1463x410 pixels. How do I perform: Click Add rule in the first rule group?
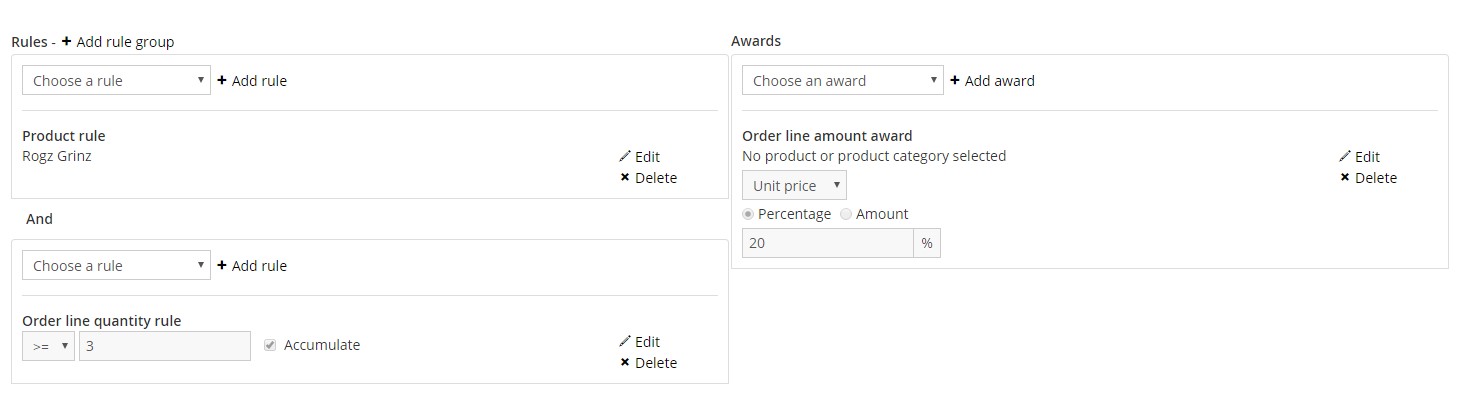coord(252,81)
